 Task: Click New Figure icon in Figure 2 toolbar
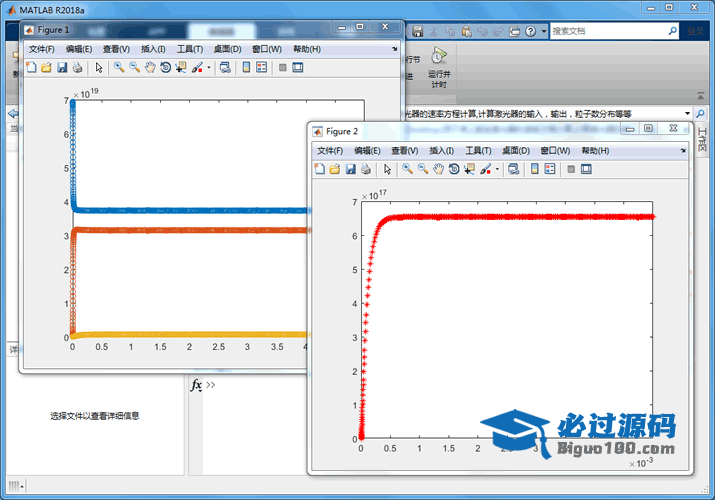pyautogui.click(x=320, y=170)
